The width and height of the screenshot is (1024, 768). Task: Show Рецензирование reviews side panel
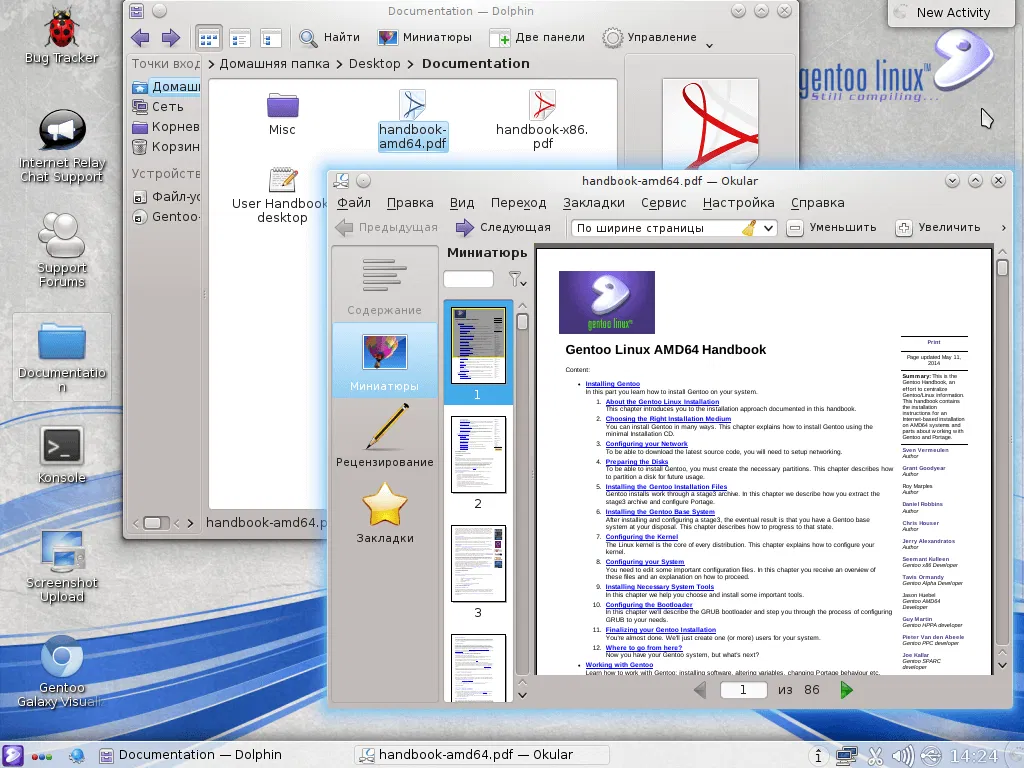click(385, 436)
